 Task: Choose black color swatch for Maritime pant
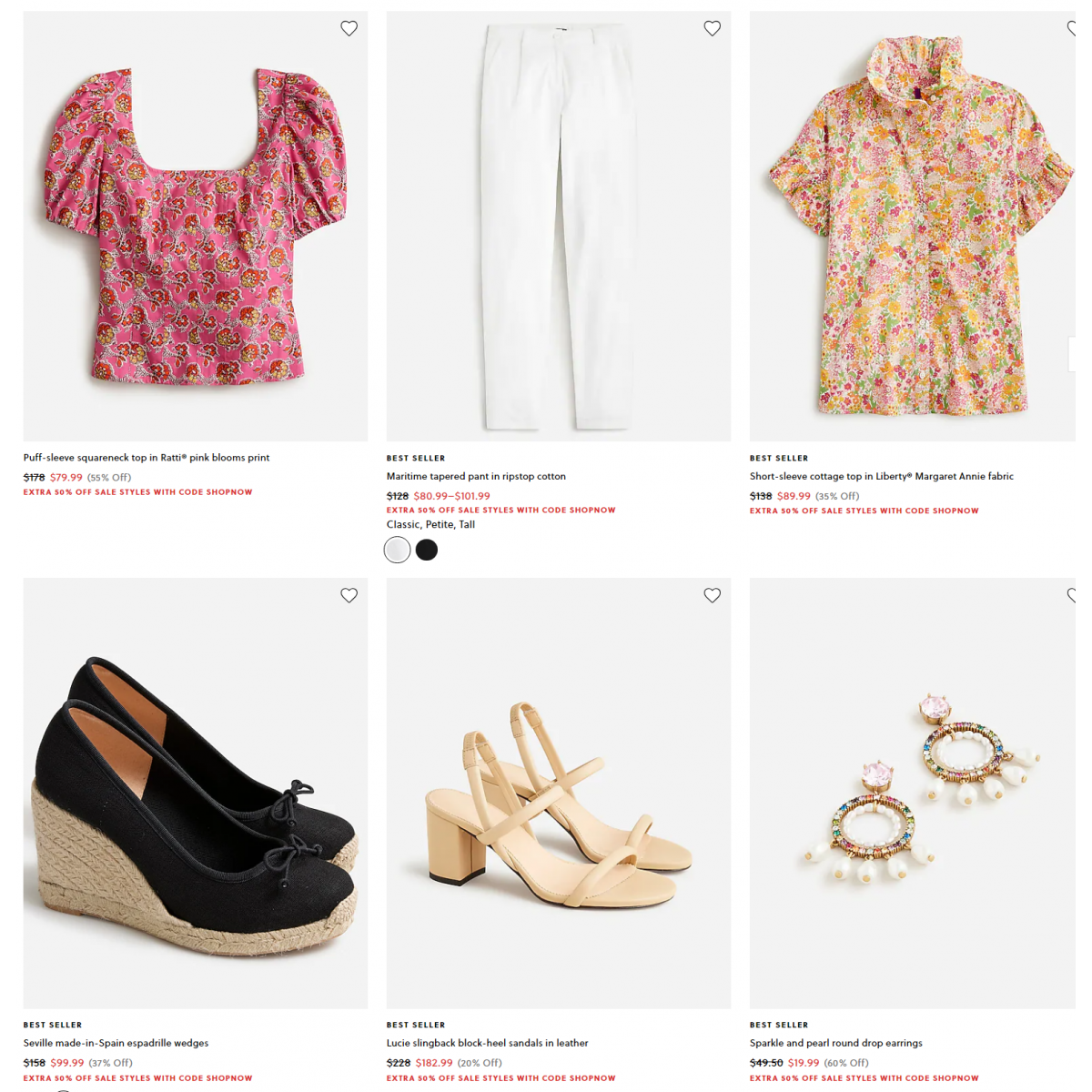(427, 550)
